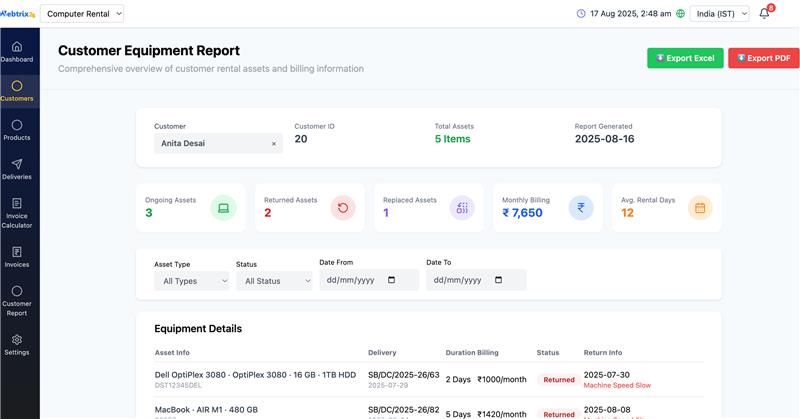Screen dimensions: 800x419
Task: Open Settings in the sidebar
Action: (x=17, y=345)
